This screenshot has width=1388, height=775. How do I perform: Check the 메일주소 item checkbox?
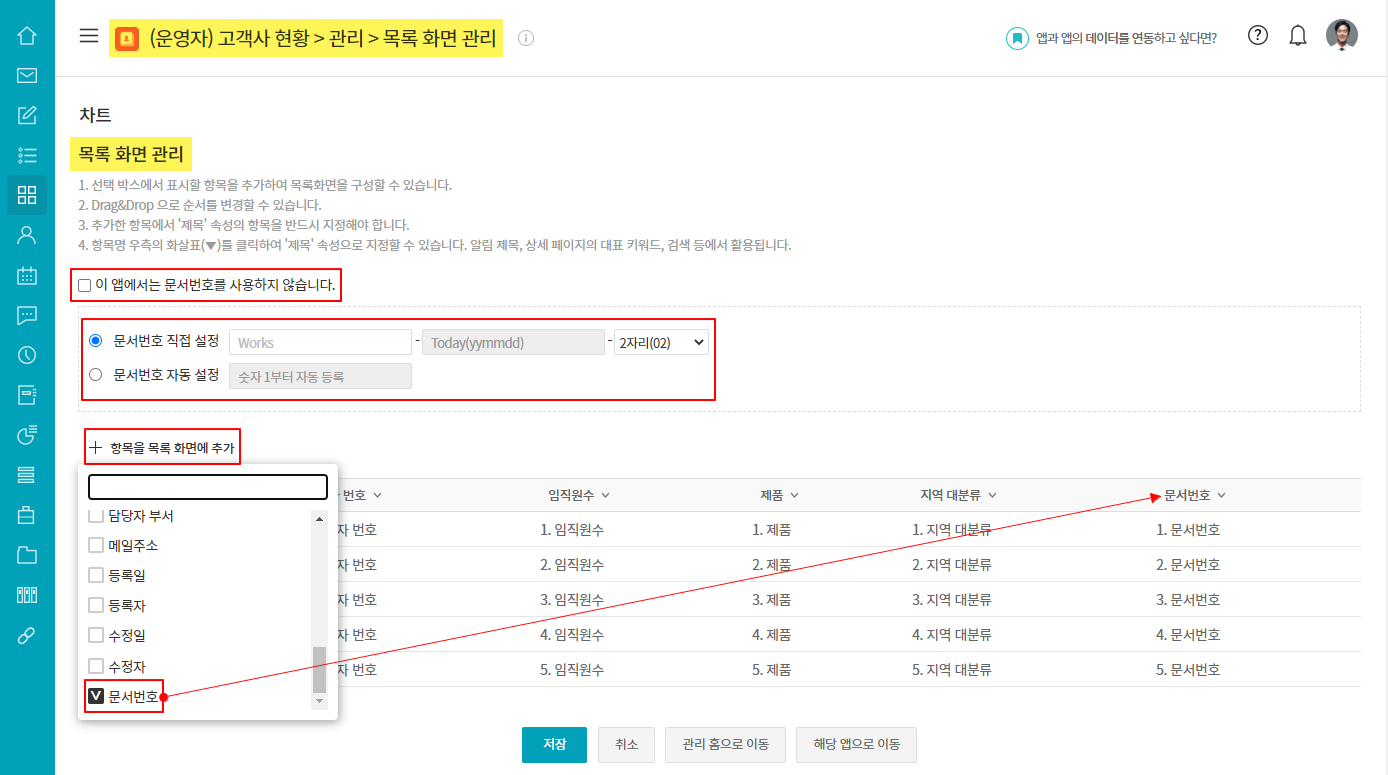pos(97,546)
